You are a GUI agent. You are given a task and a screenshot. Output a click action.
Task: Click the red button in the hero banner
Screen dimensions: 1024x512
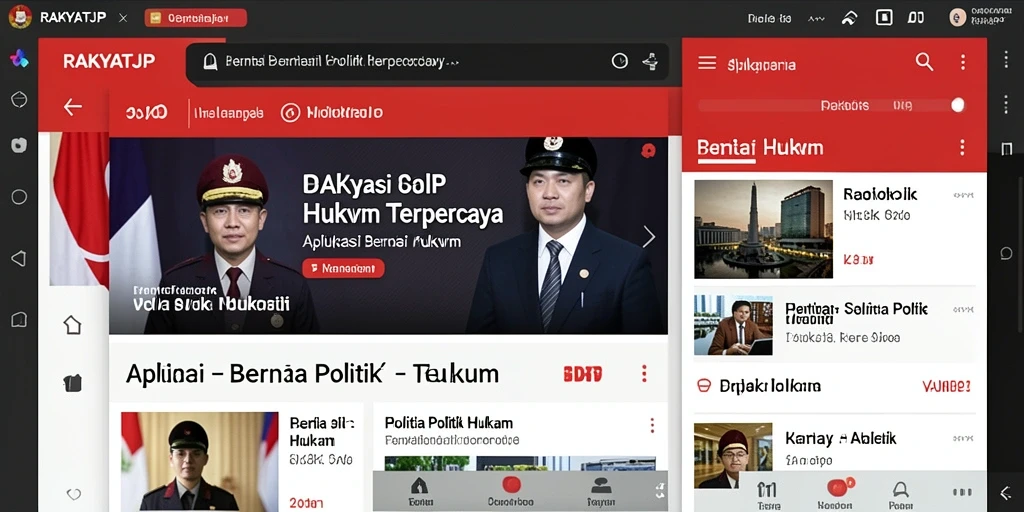pos(343,268)
